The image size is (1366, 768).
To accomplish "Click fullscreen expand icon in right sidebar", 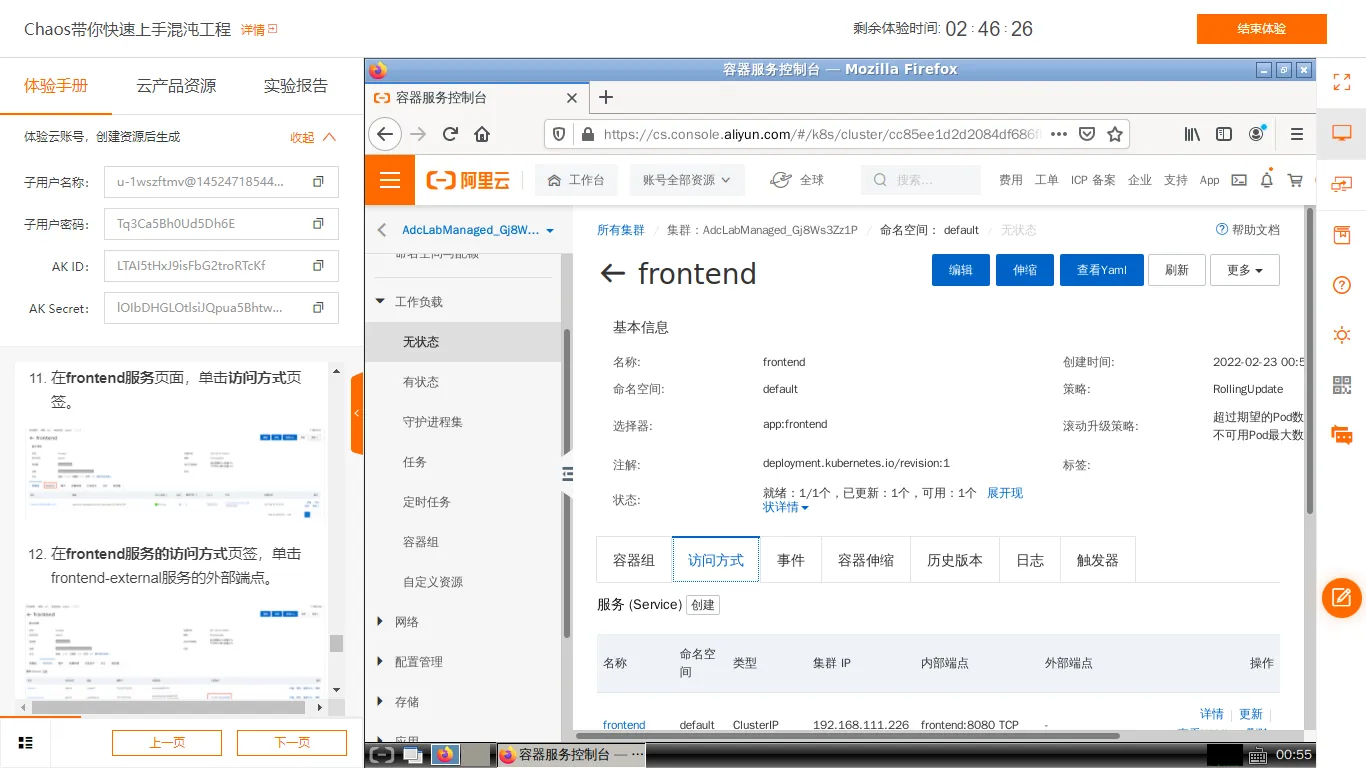I will [1342, 82].
